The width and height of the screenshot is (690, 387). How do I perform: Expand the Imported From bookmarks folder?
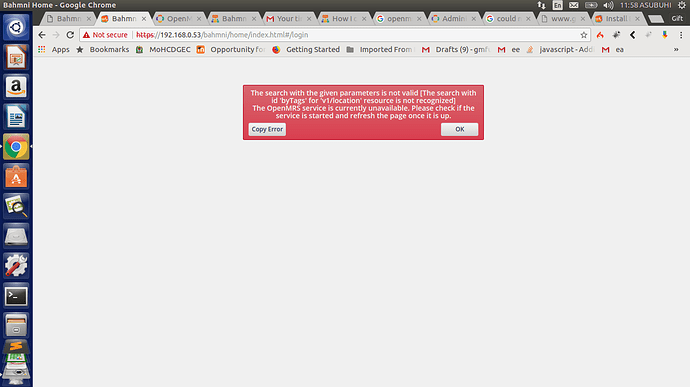pyautogui.click(x=381, y=50)
